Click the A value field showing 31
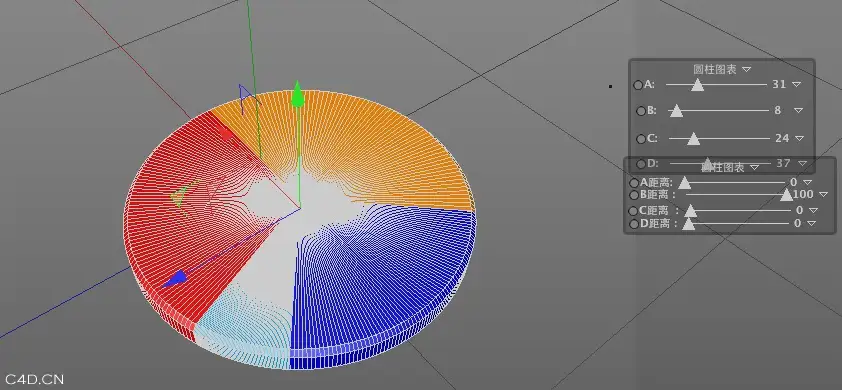 pos(779,84)
